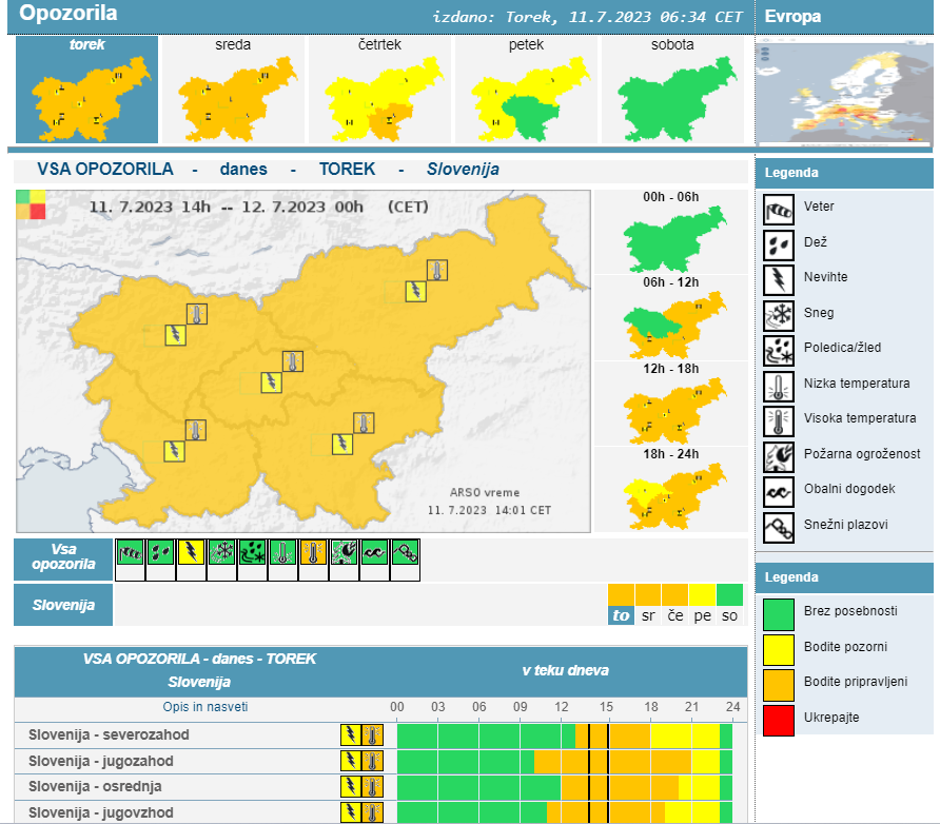Click the Slovenija - osrednja region row
Viewport: 940px width, 824px height.
tap(95, 787)
